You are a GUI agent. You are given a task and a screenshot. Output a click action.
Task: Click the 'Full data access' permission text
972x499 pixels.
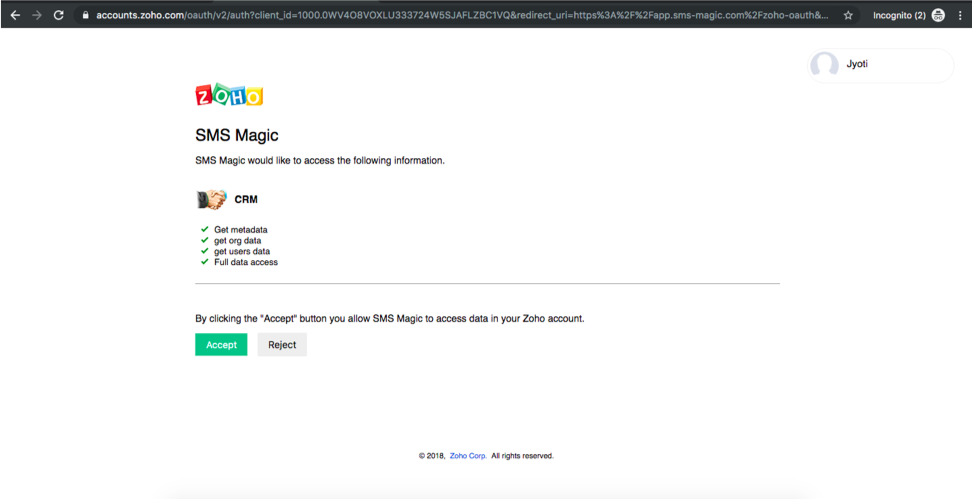click(x=246, y=262)
